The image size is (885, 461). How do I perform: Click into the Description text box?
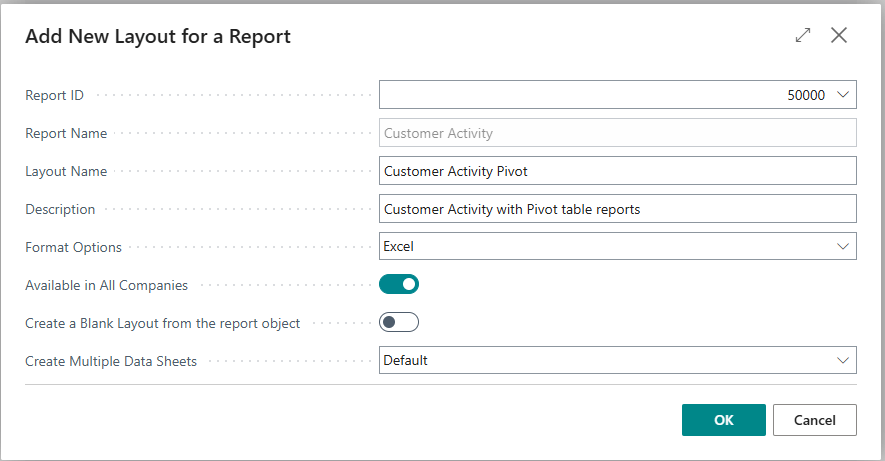617,209
